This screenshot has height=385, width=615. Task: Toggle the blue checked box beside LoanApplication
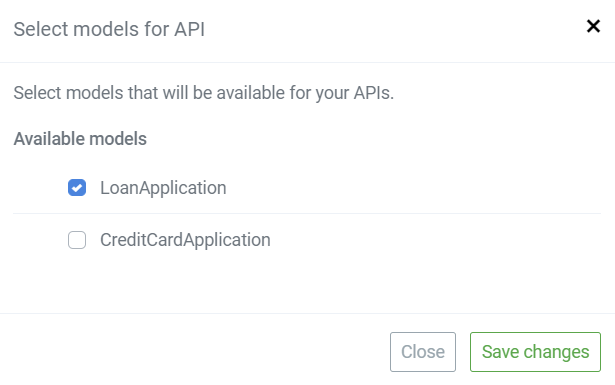click(77, 187)
